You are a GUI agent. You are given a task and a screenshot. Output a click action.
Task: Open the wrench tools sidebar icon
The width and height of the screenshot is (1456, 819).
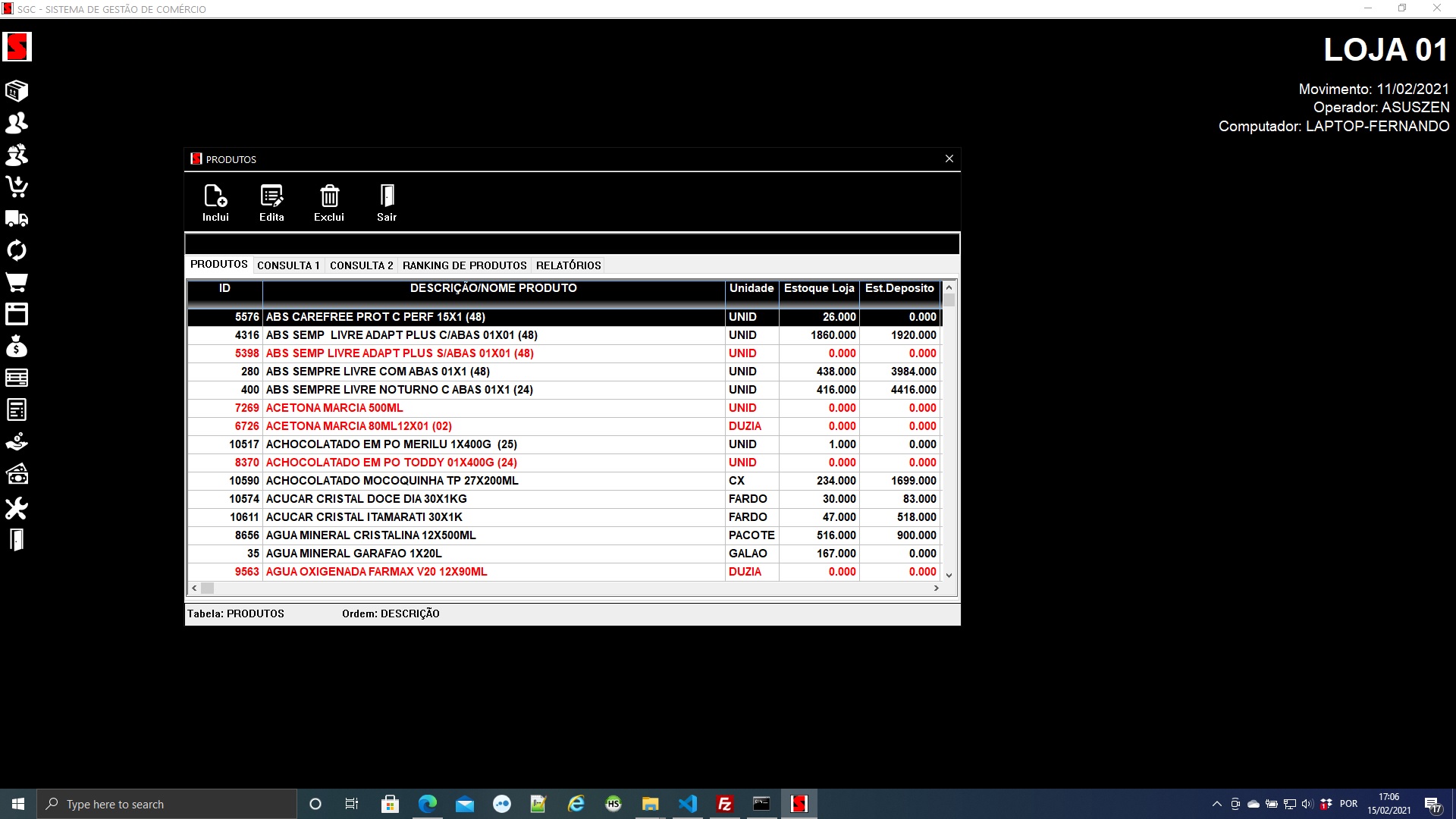coord(17,508)
